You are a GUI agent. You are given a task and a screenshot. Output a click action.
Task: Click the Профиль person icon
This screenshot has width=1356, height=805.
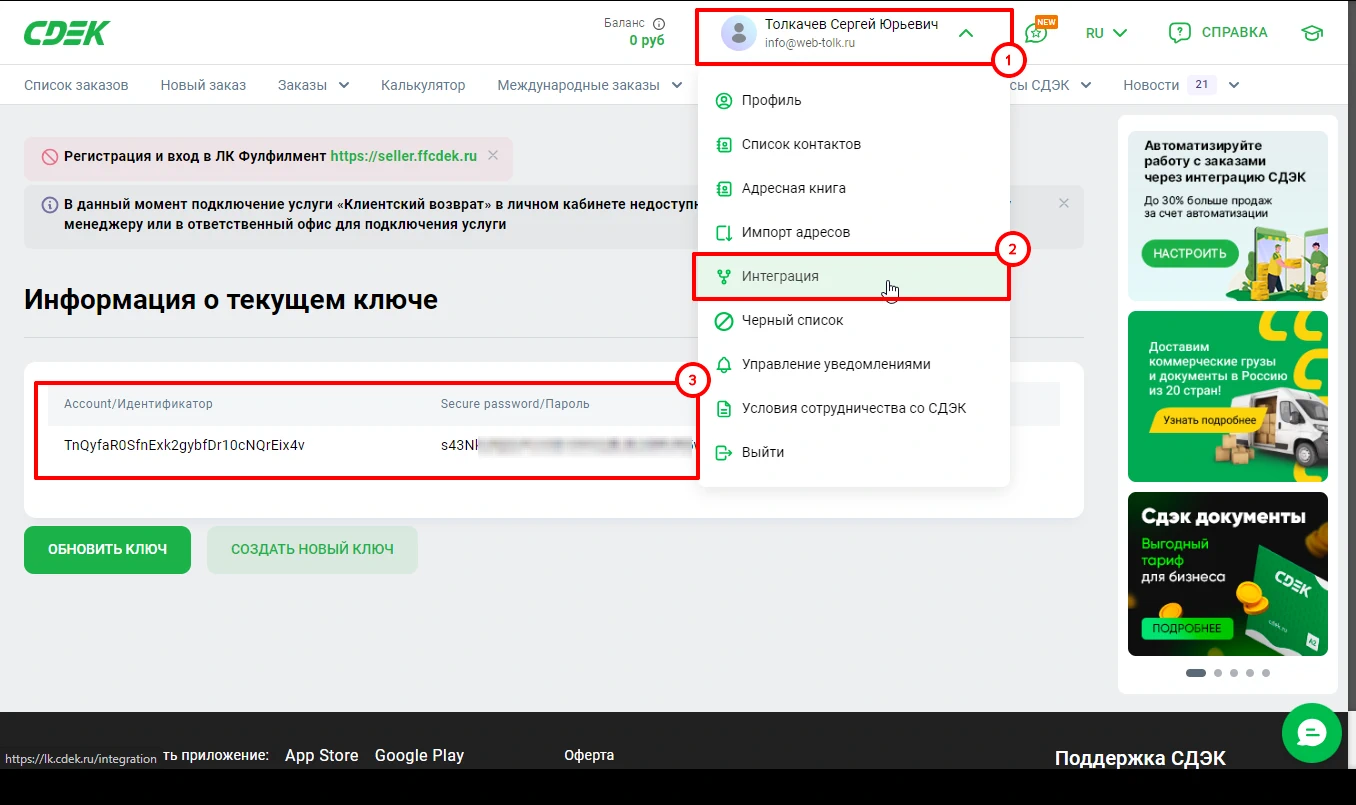coord(724,100)
